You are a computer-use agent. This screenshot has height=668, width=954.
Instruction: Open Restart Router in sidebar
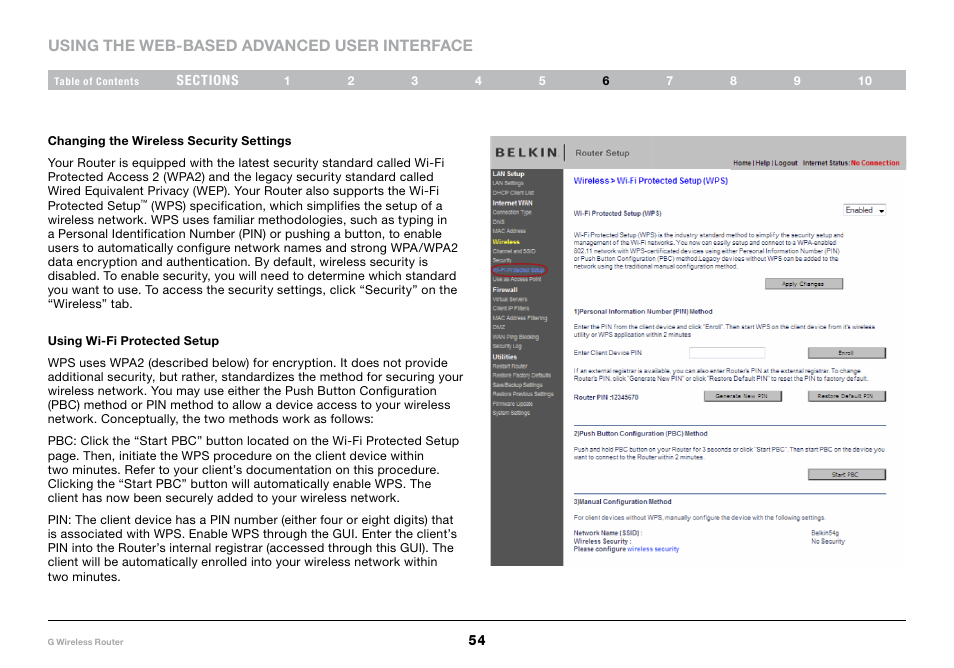[x=510, y=366]
